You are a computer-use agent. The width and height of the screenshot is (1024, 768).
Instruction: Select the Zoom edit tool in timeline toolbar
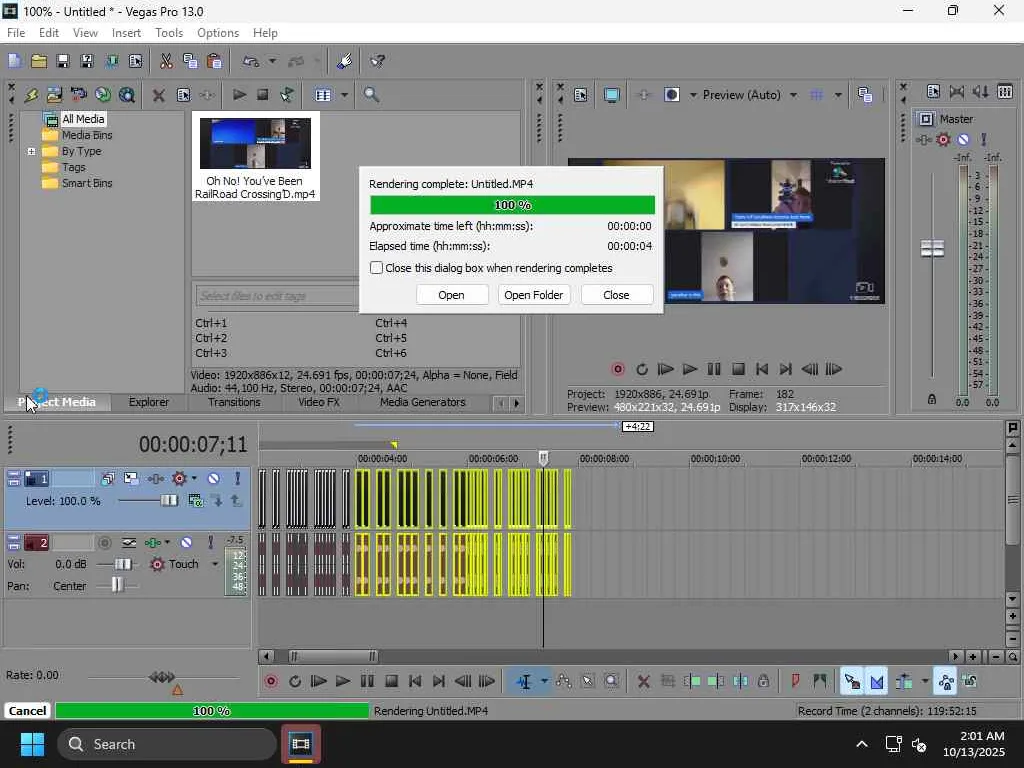(x=611, y=682)
